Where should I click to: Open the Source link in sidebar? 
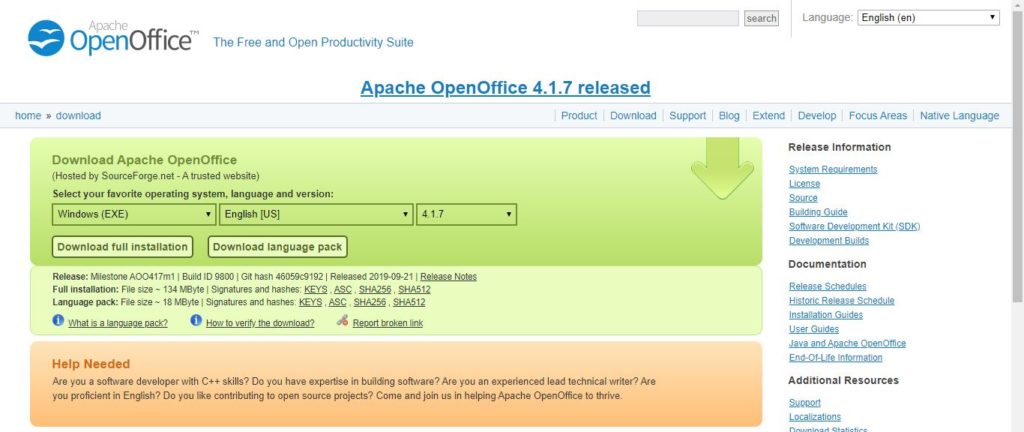pos(803,198)
